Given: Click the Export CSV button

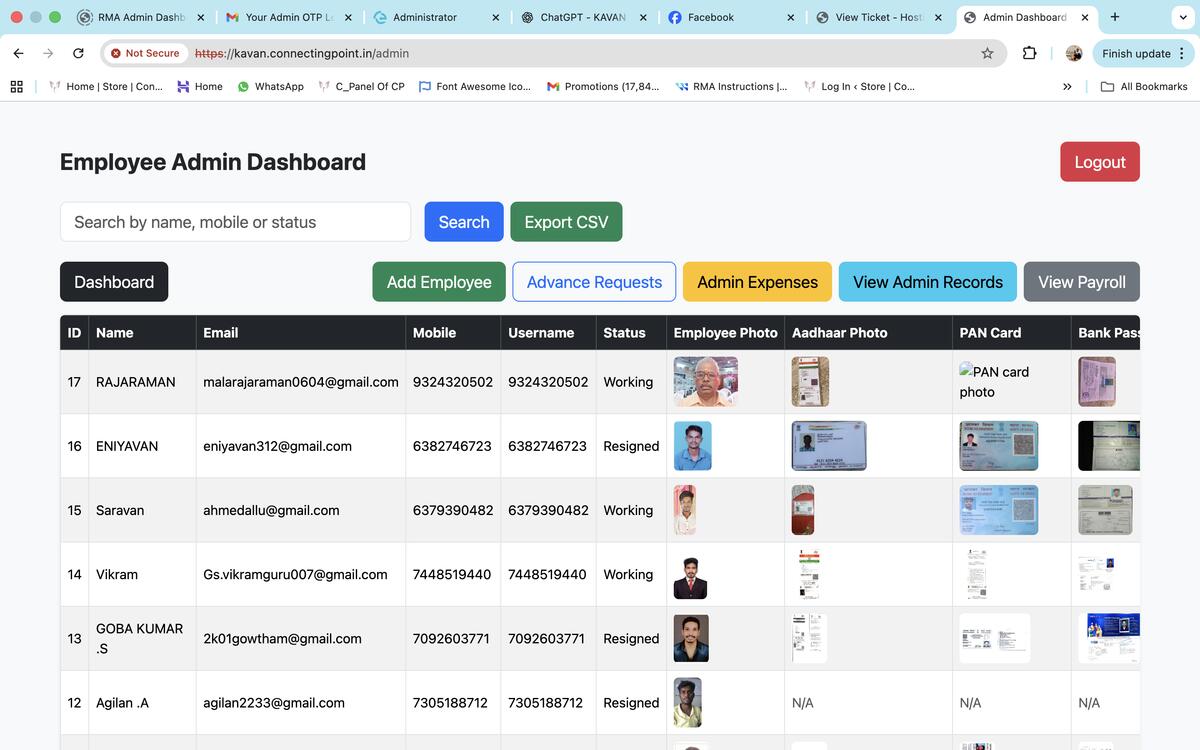Looking at the screenshot, I should tap(566, 222).
